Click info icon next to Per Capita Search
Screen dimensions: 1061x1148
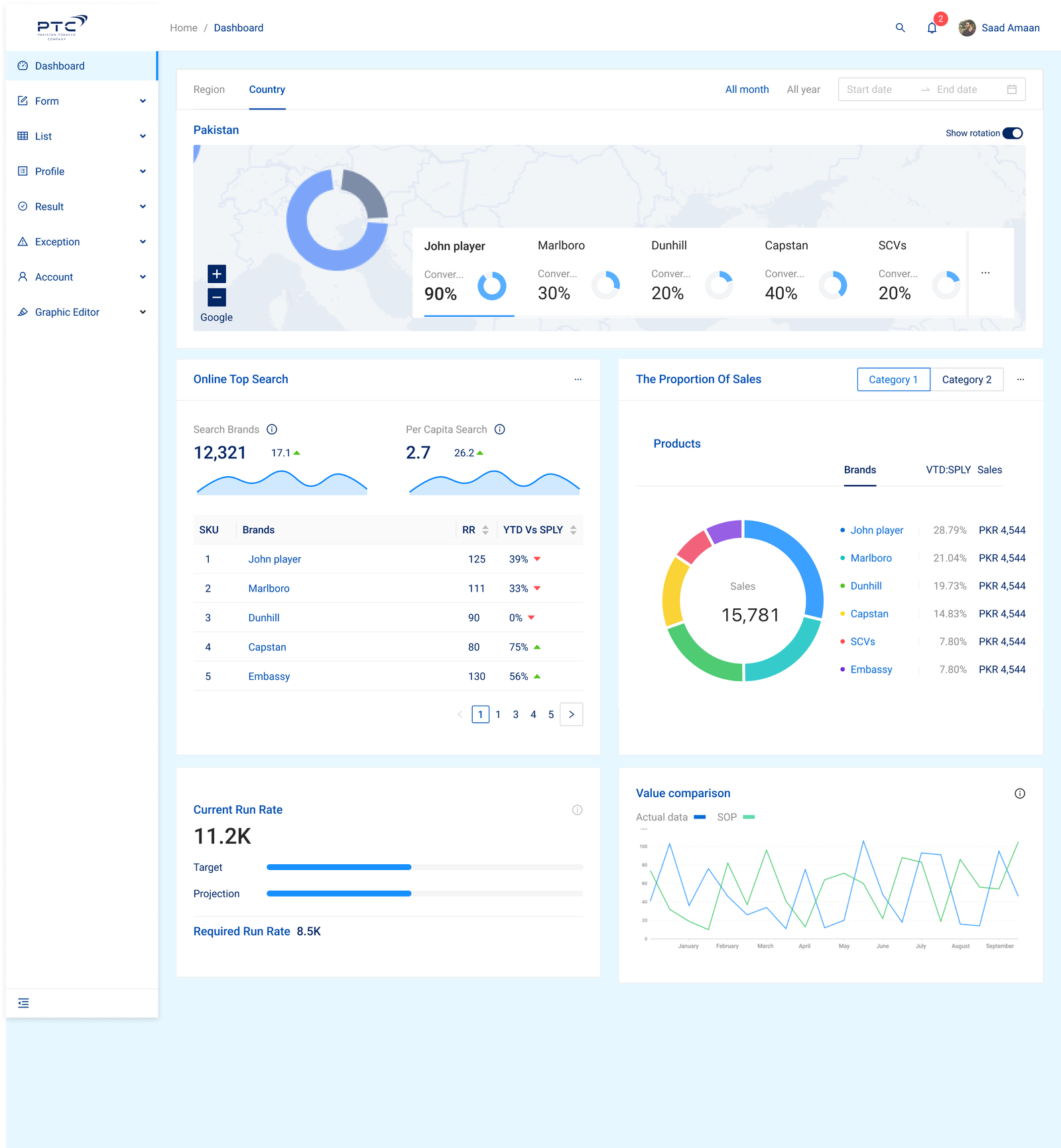click(500, 430)
